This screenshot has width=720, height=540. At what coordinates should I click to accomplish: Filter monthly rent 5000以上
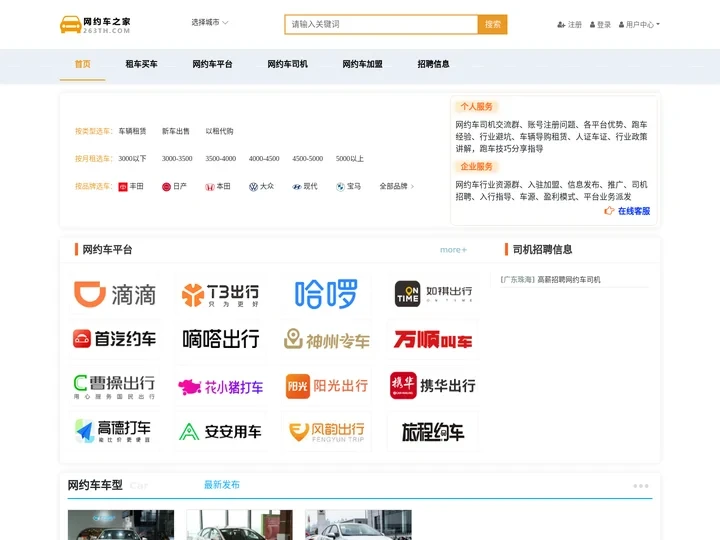click(x=349, y=159)
